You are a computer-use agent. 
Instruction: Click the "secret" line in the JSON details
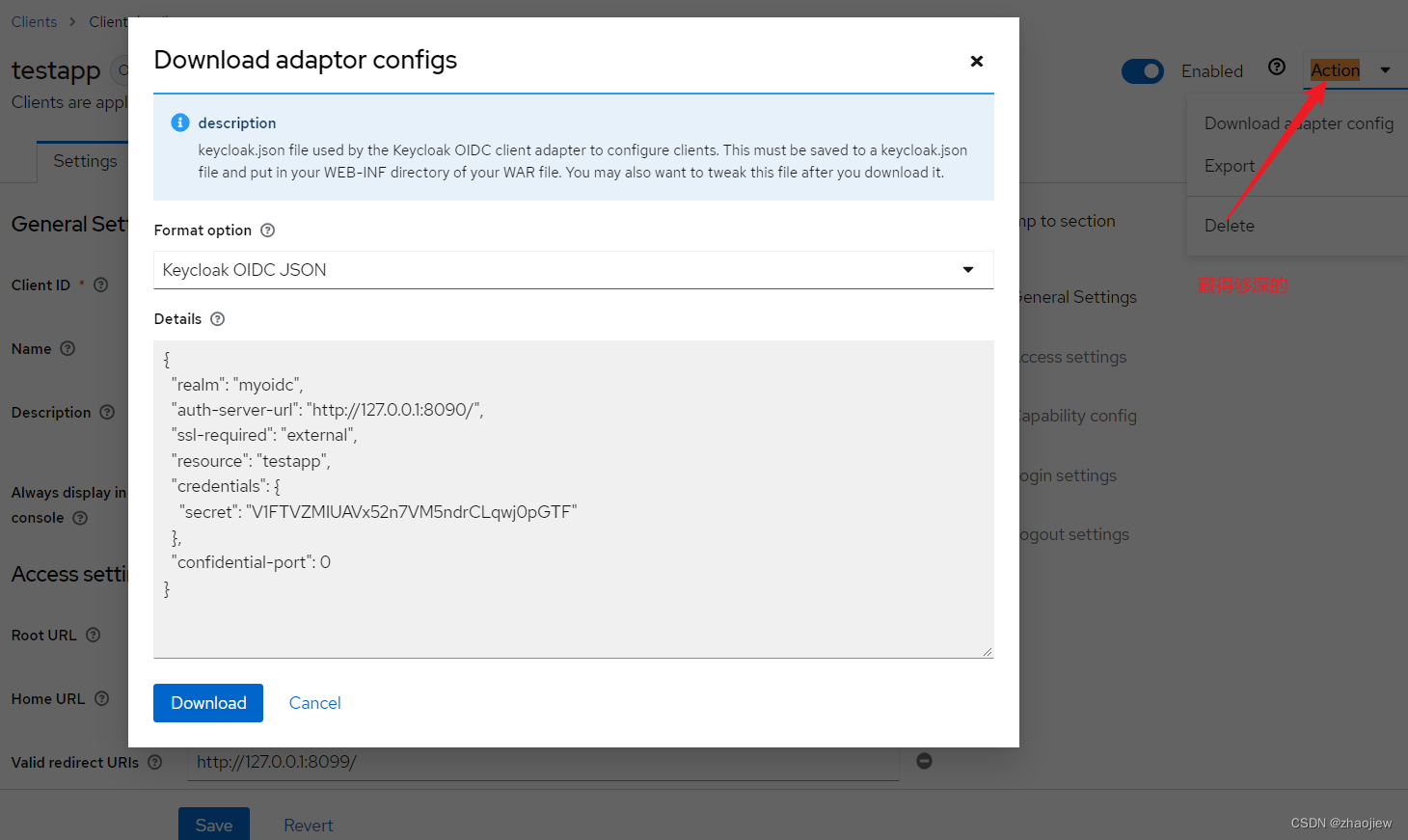click(378, 512)
